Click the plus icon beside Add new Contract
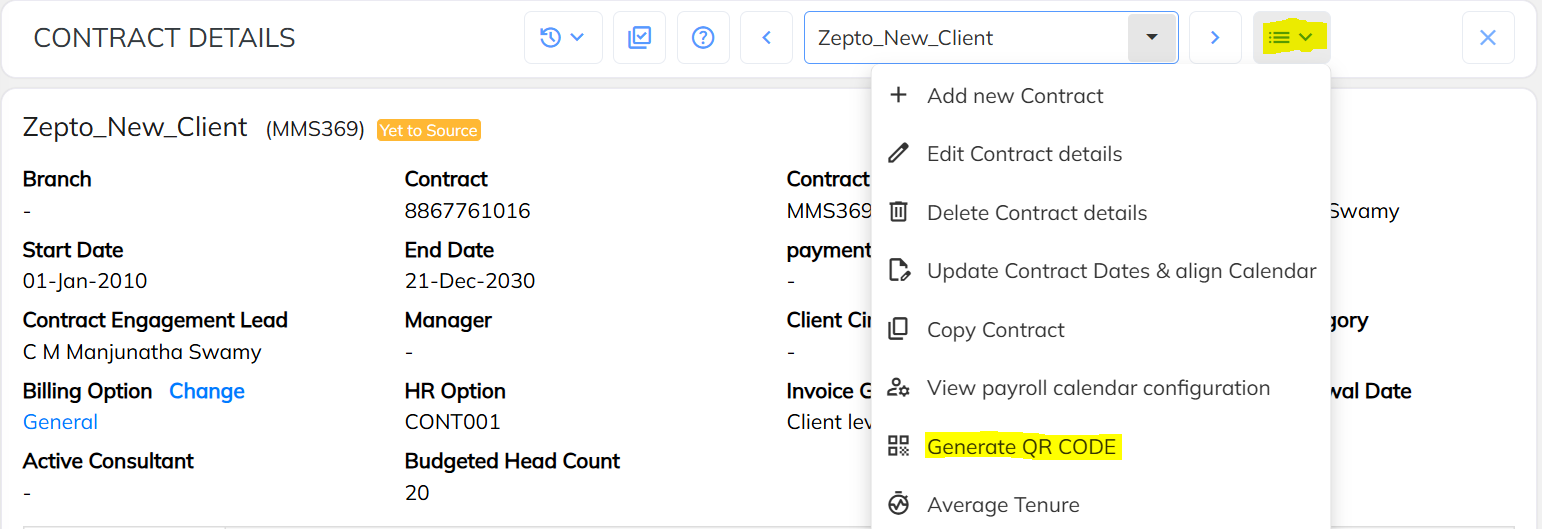 pyautogui.click(x=899, y=95)
